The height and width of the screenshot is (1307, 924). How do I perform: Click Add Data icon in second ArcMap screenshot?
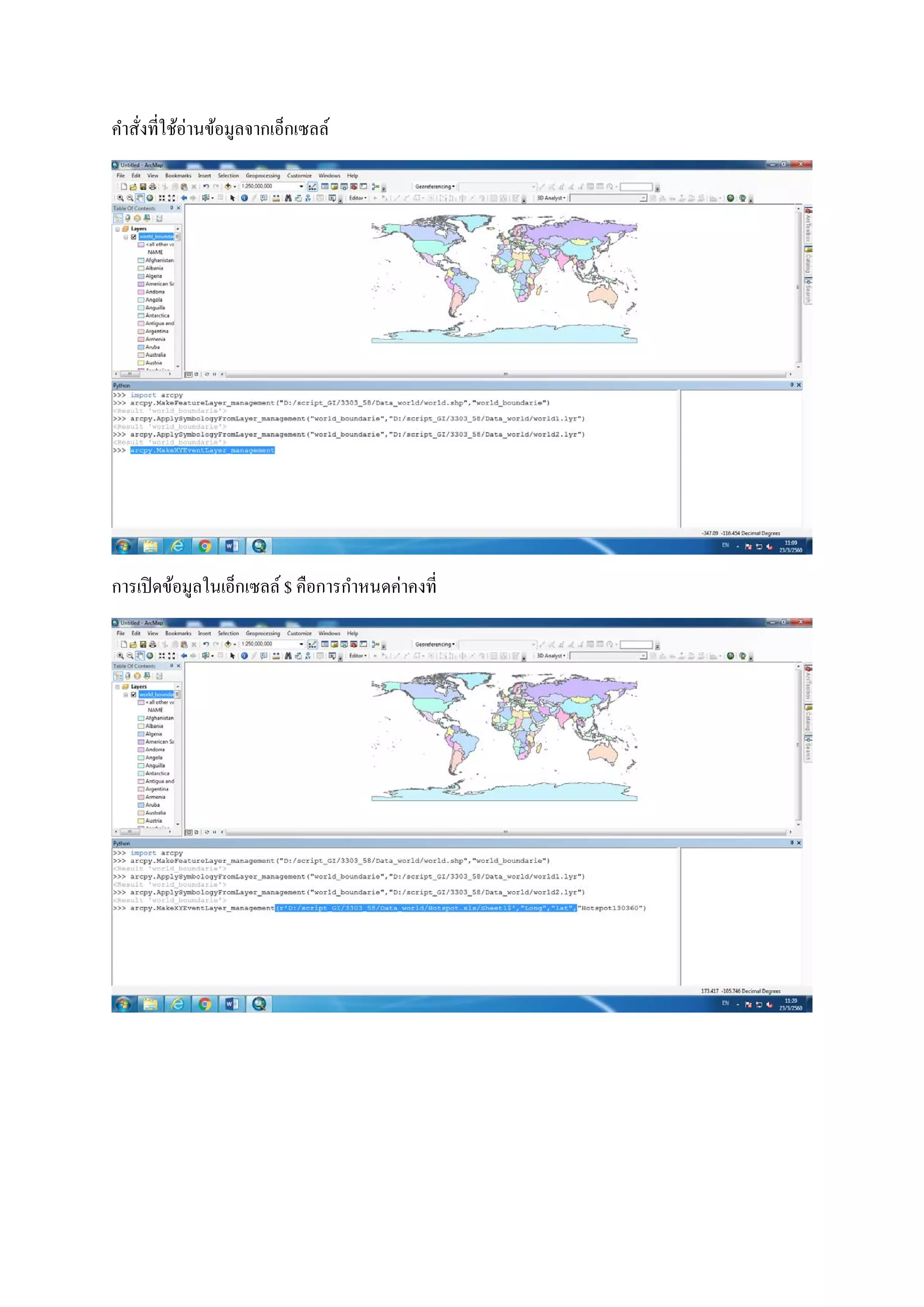[227, 644]
